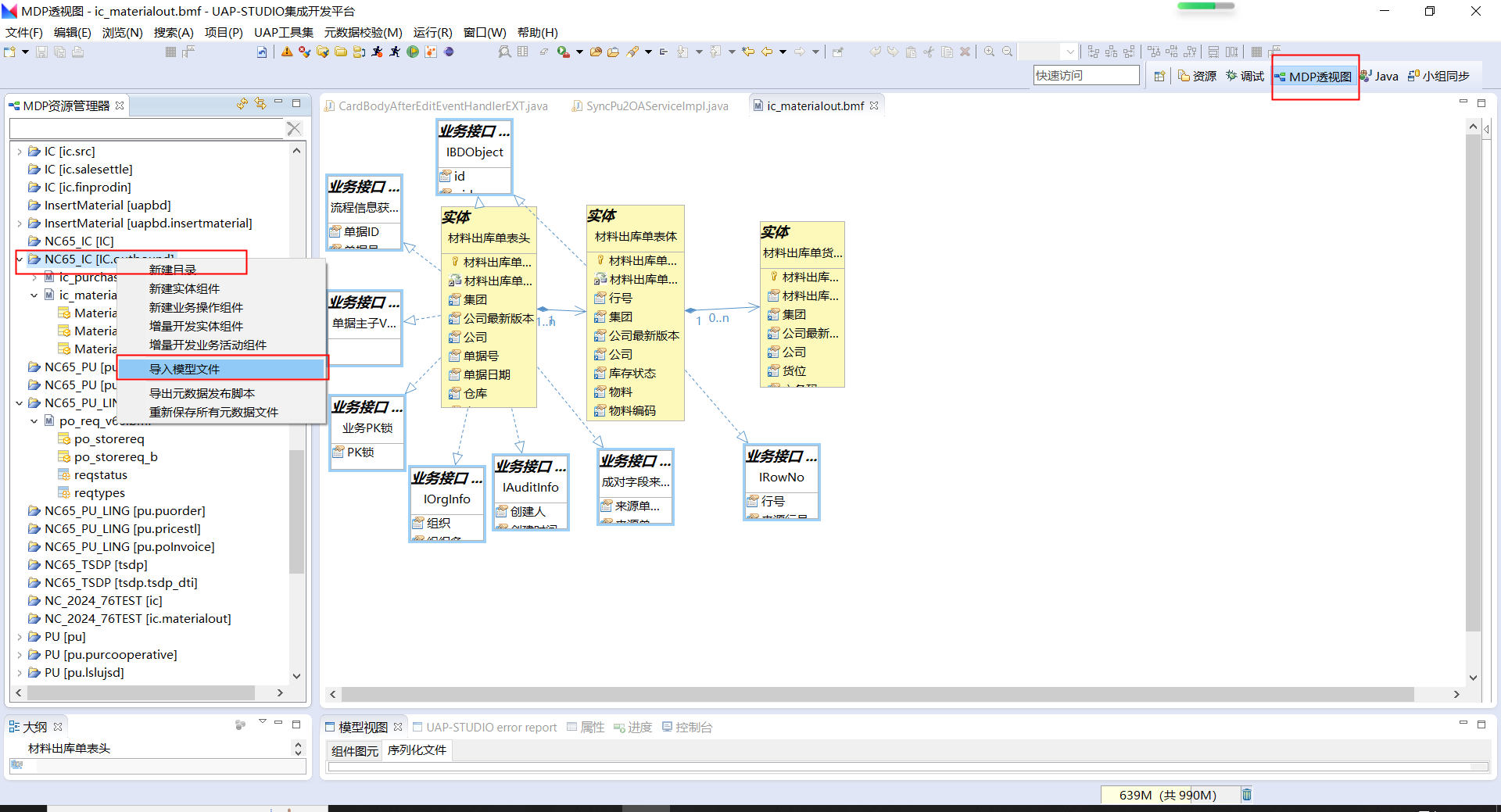Expand the PU [pu.lslujsd] node
The height and width of the screenshot is (812, 1501).
coord(20,673)
